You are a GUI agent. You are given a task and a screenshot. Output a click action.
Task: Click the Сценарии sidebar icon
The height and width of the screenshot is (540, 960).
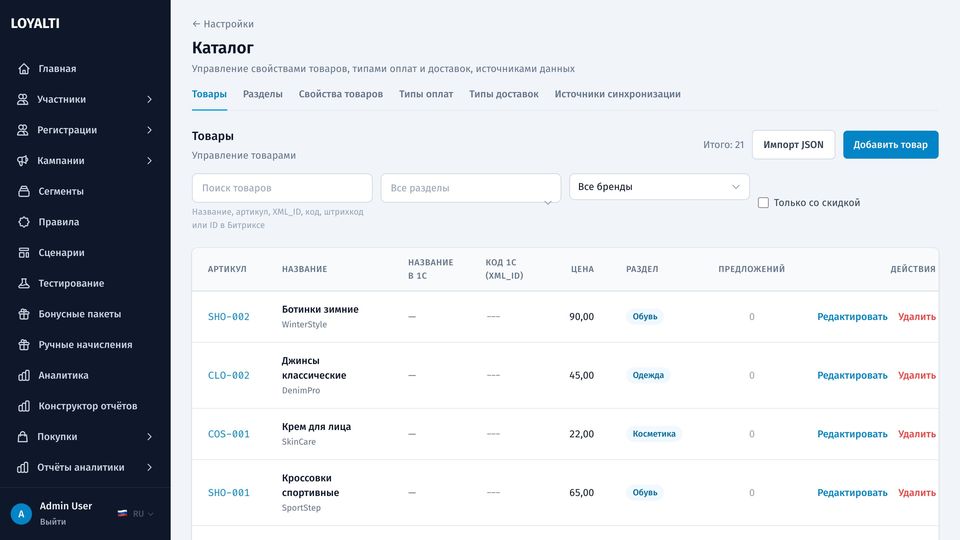(x=24, y=252)
